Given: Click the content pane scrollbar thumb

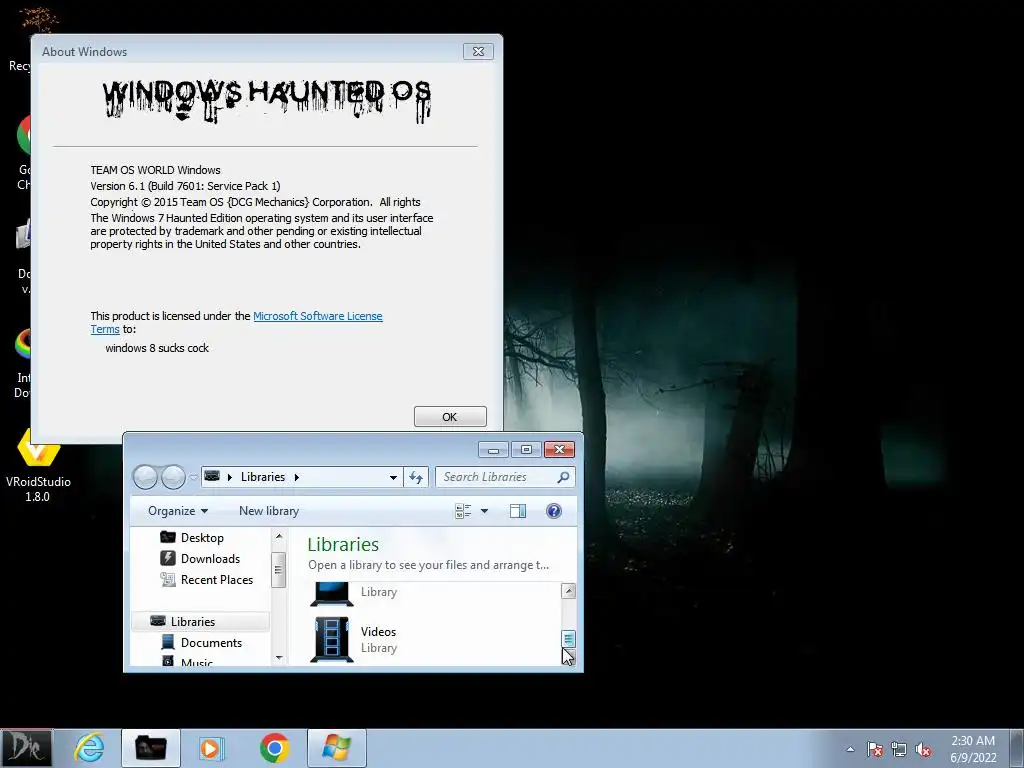Looking at the screenshot, I should [569, 639].
